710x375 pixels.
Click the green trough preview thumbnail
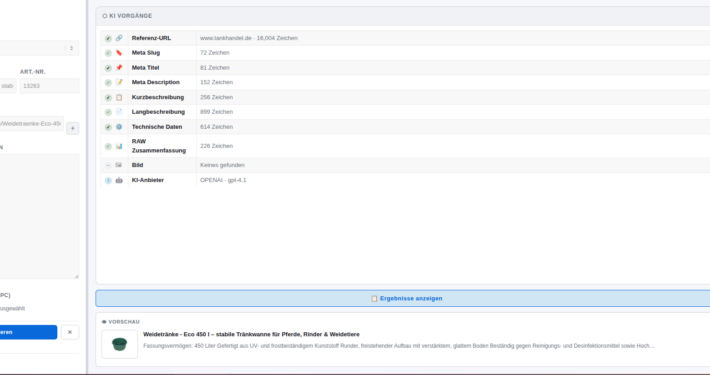click(x=120, y=344)
